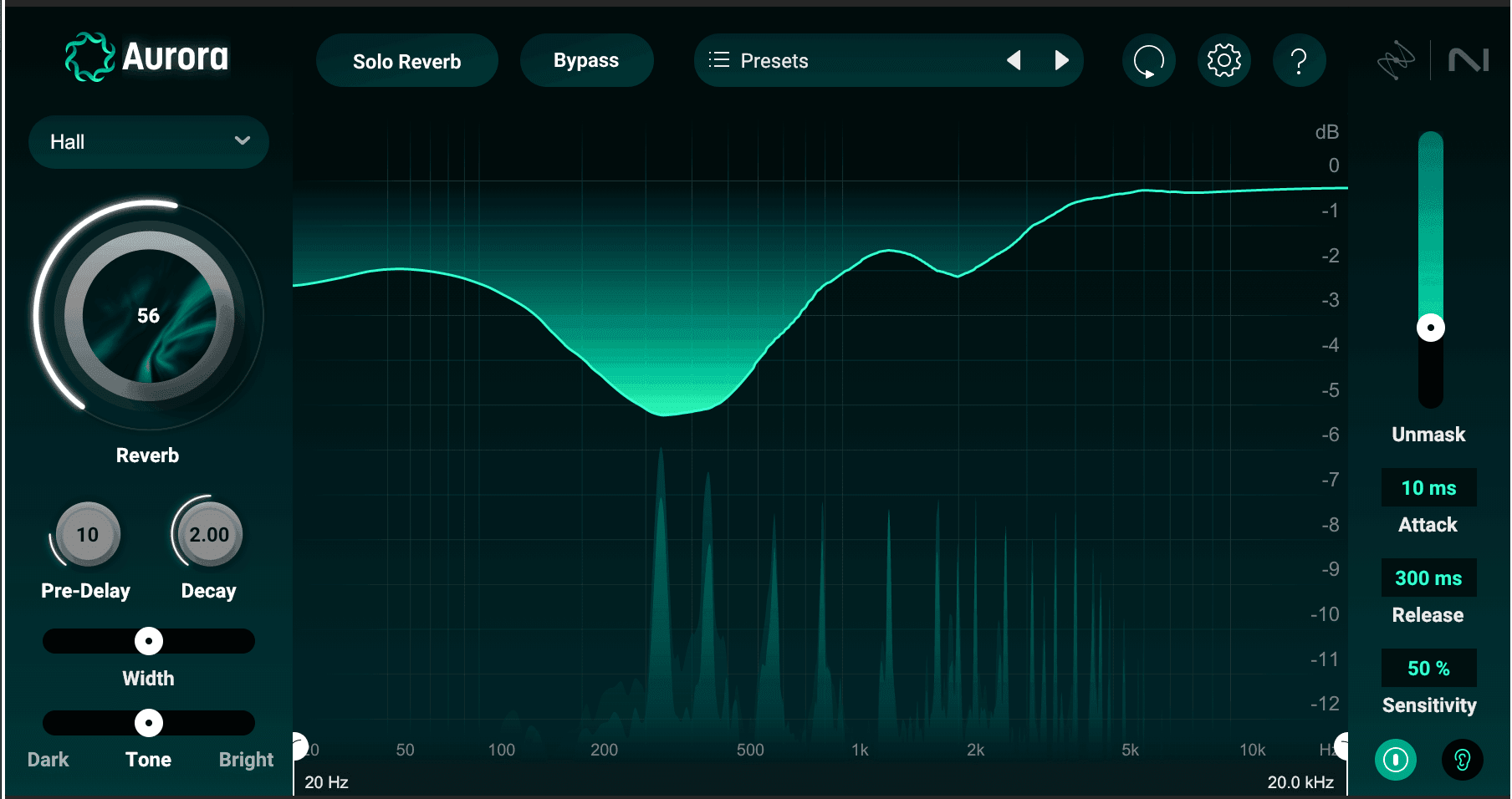This screenshot has height=799, width=1512.
Task: Click the Decay knob
Action: point(209,535)
